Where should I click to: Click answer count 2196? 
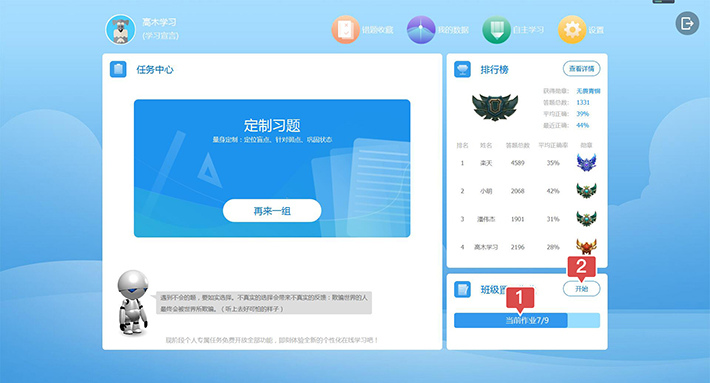coord(518,247)
